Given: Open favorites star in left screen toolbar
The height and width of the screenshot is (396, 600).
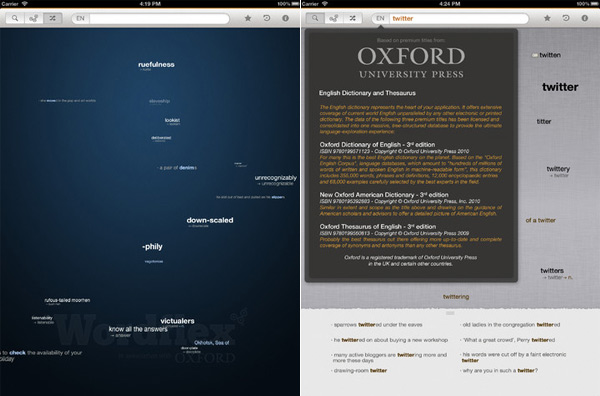Looking at the screenshot, I should point(248,18).
